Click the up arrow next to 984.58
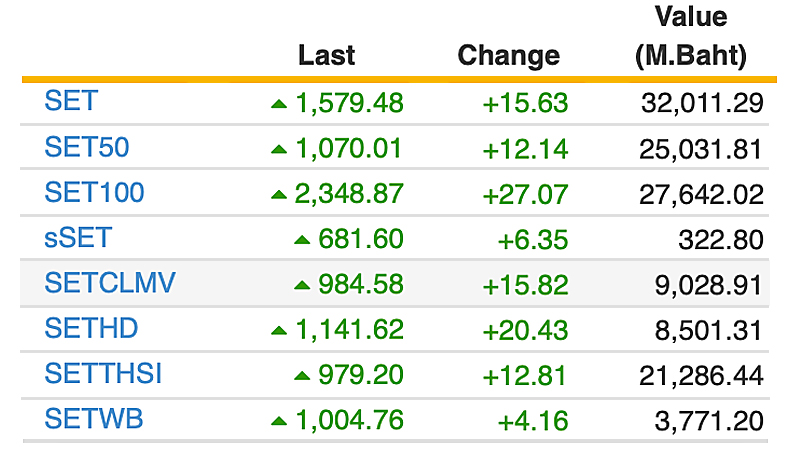 301,285
